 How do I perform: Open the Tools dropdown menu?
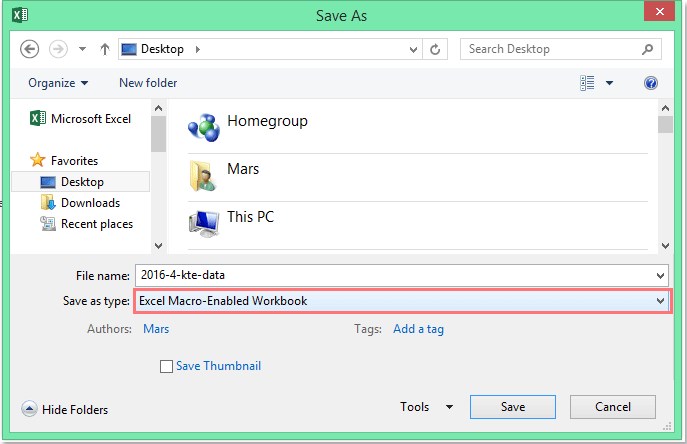click(426, 407)
